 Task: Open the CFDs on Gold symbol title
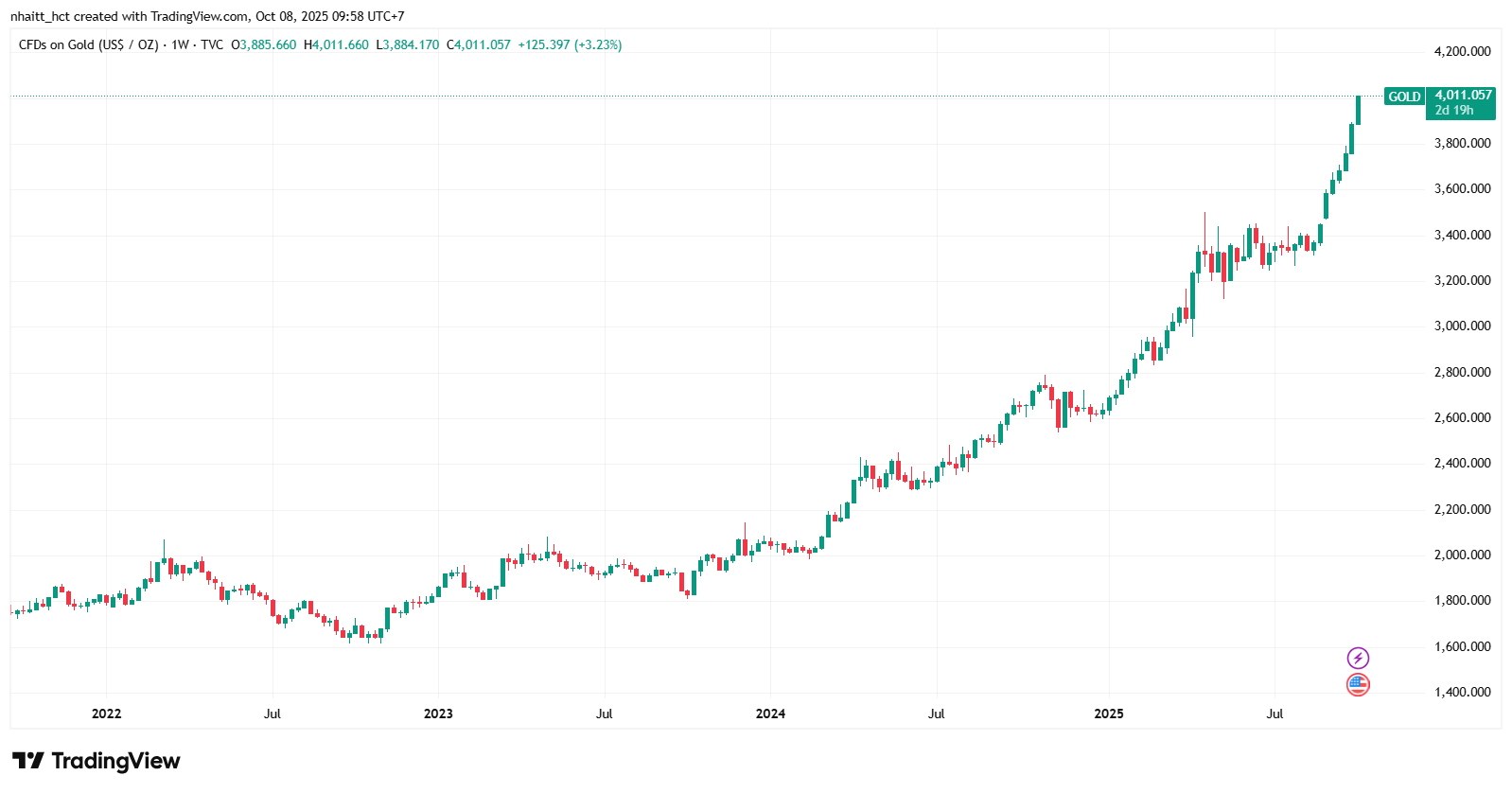pos(88,44)
